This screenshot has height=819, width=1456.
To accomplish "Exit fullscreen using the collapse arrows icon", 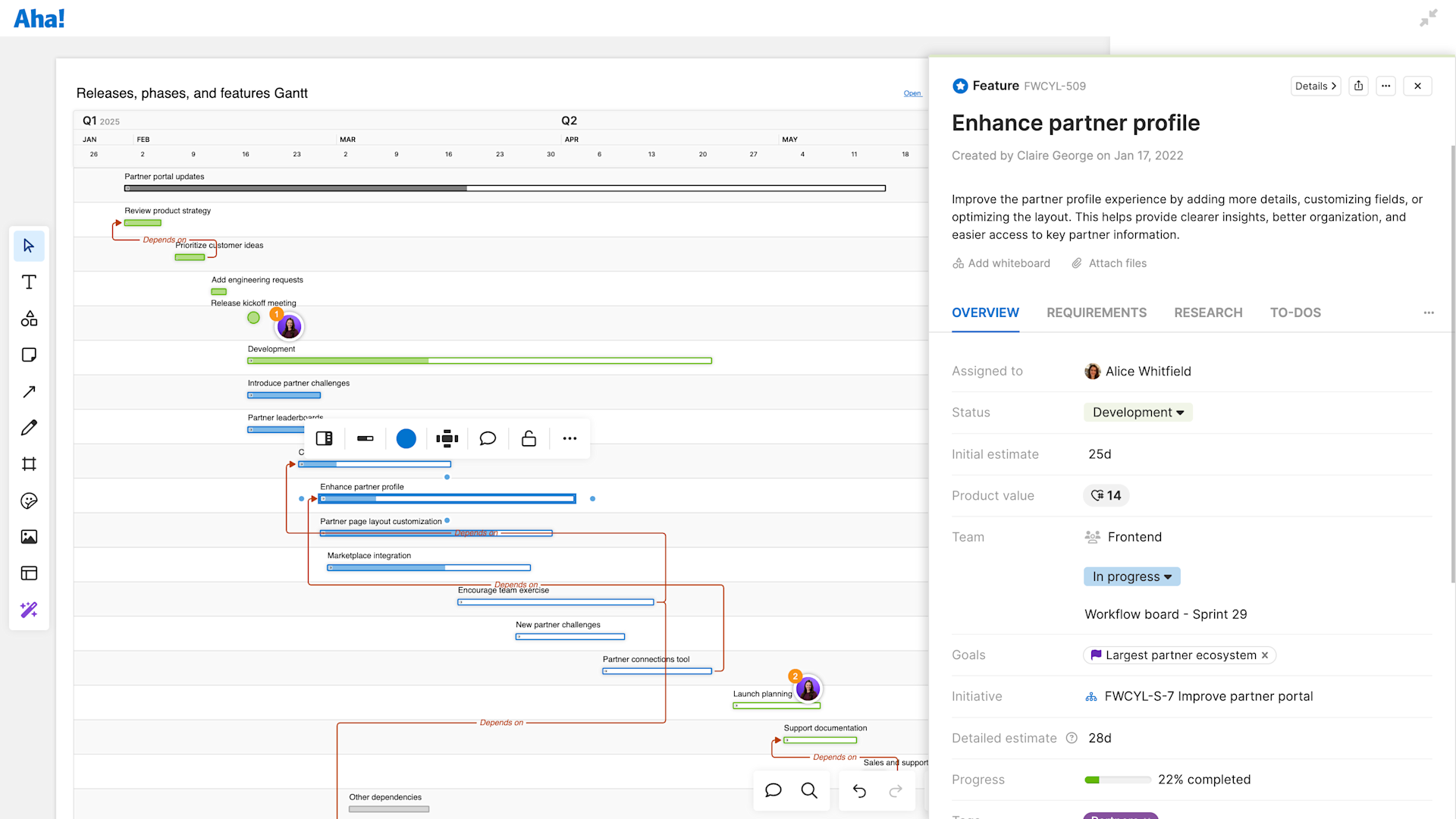I will point(1429,18).
